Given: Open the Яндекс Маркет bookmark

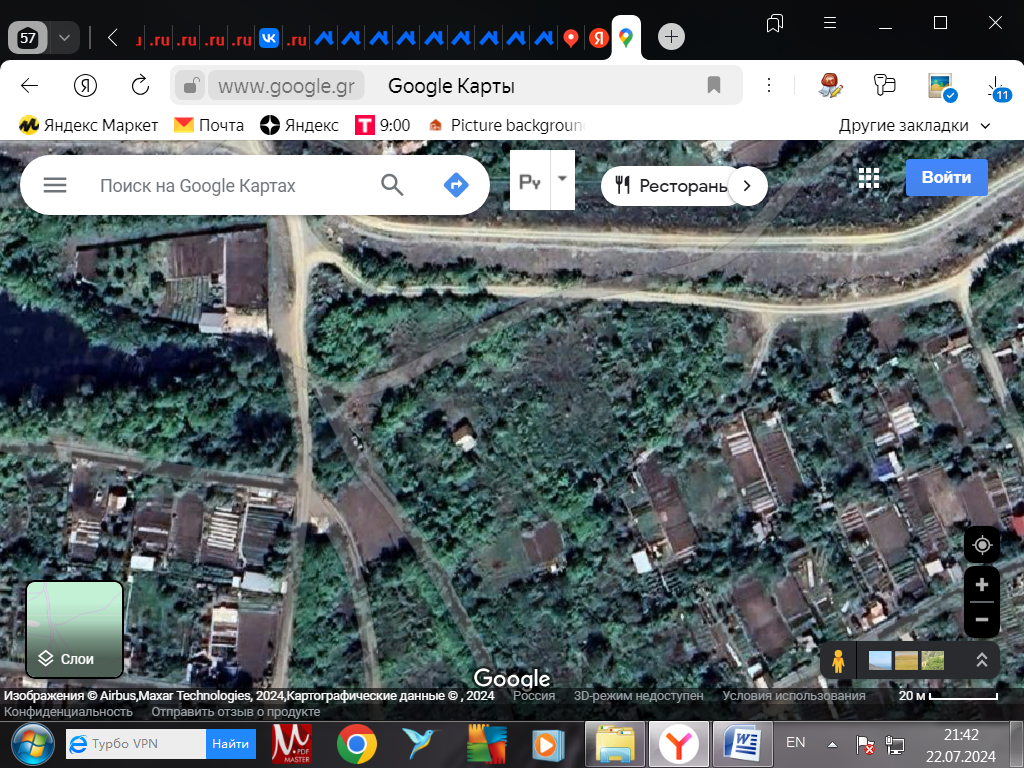Looking at the screenshot, I should click(88, 125).
